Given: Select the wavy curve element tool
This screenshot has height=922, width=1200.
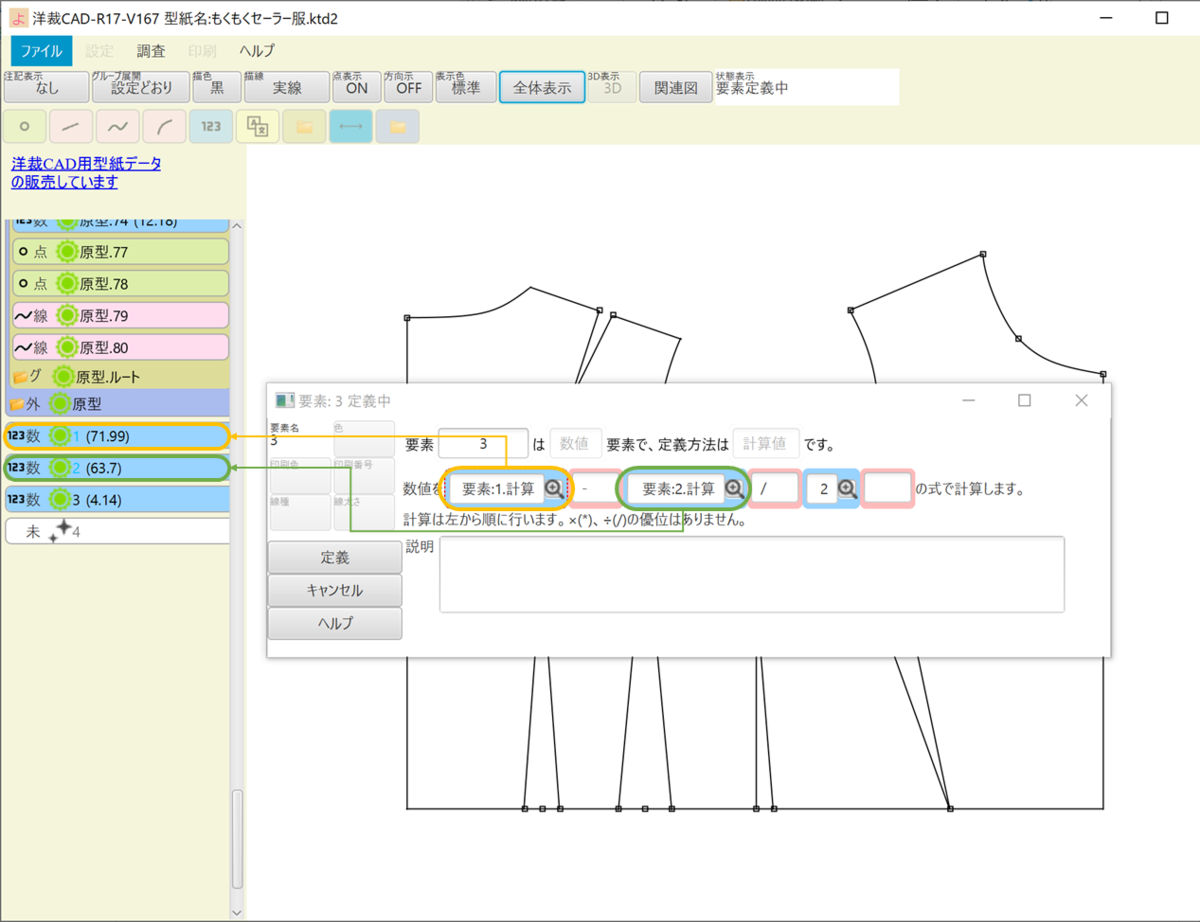Looking at the screenshot, I should (118, 127).
